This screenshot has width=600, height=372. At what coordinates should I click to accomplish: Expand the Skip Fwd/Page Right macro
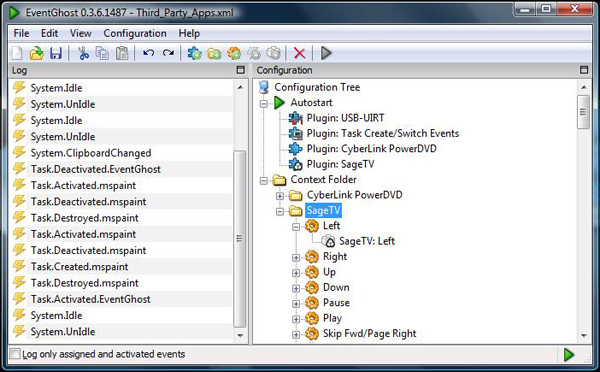(296, 334)
